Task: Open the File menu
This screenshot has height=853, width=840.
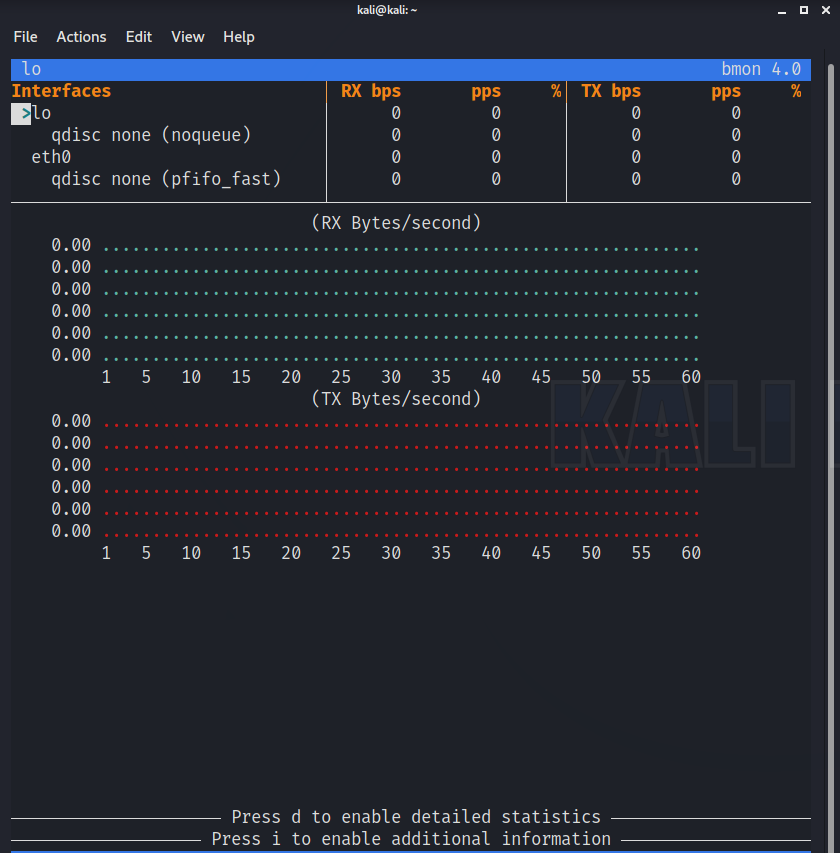Action: point(25,37)
